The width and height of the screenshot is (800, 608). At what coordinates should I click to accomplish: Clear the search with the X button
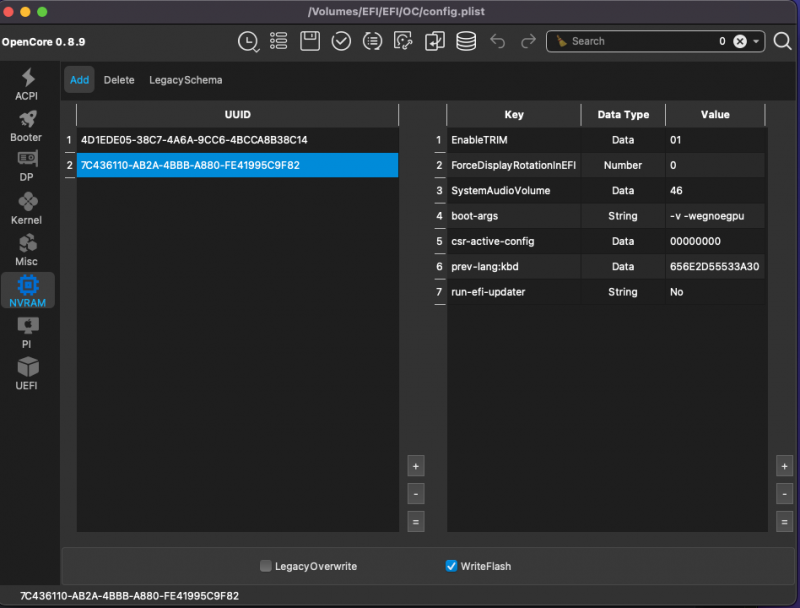[x=740, y=41]
